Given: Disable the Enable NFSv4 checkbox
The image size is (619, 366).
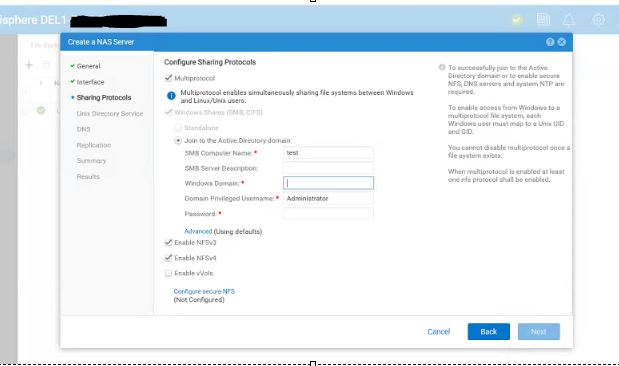Looking at the screenshot, I should pyautogui.click(x=169, y=258).
